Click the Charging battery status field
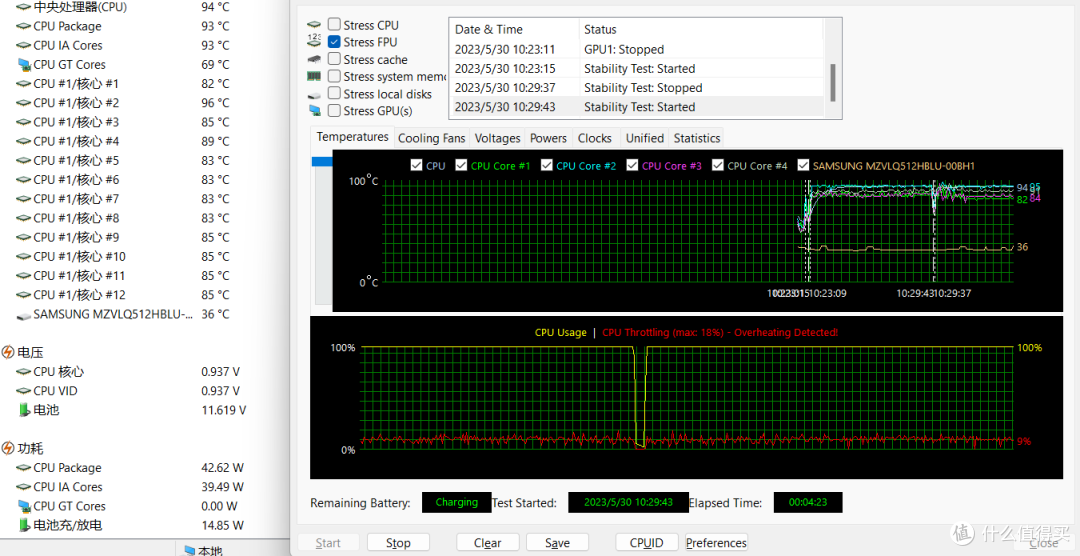1080x556 pixels. (457, 502)
